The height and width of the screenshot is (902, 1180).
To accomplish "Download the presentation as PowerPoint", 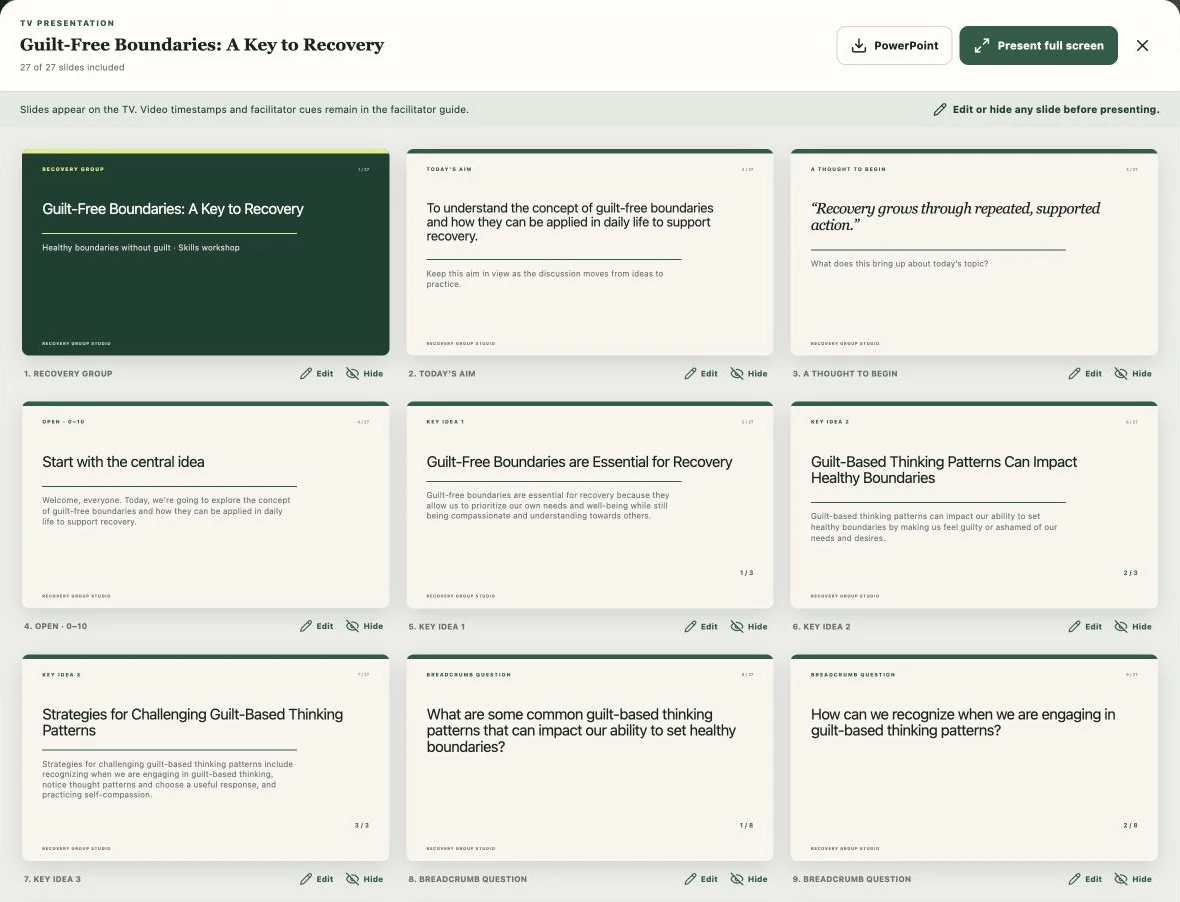I will point(894,45).
